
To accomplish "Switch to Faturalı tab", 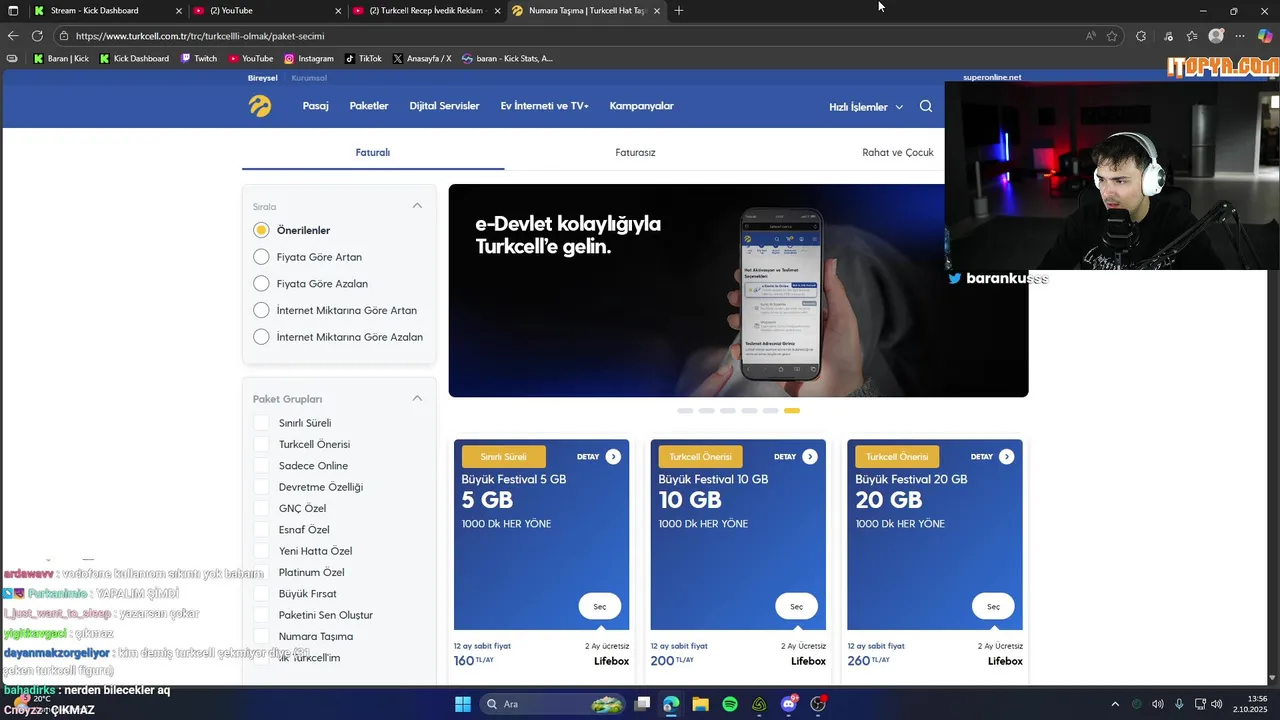I will pos(373,153).
